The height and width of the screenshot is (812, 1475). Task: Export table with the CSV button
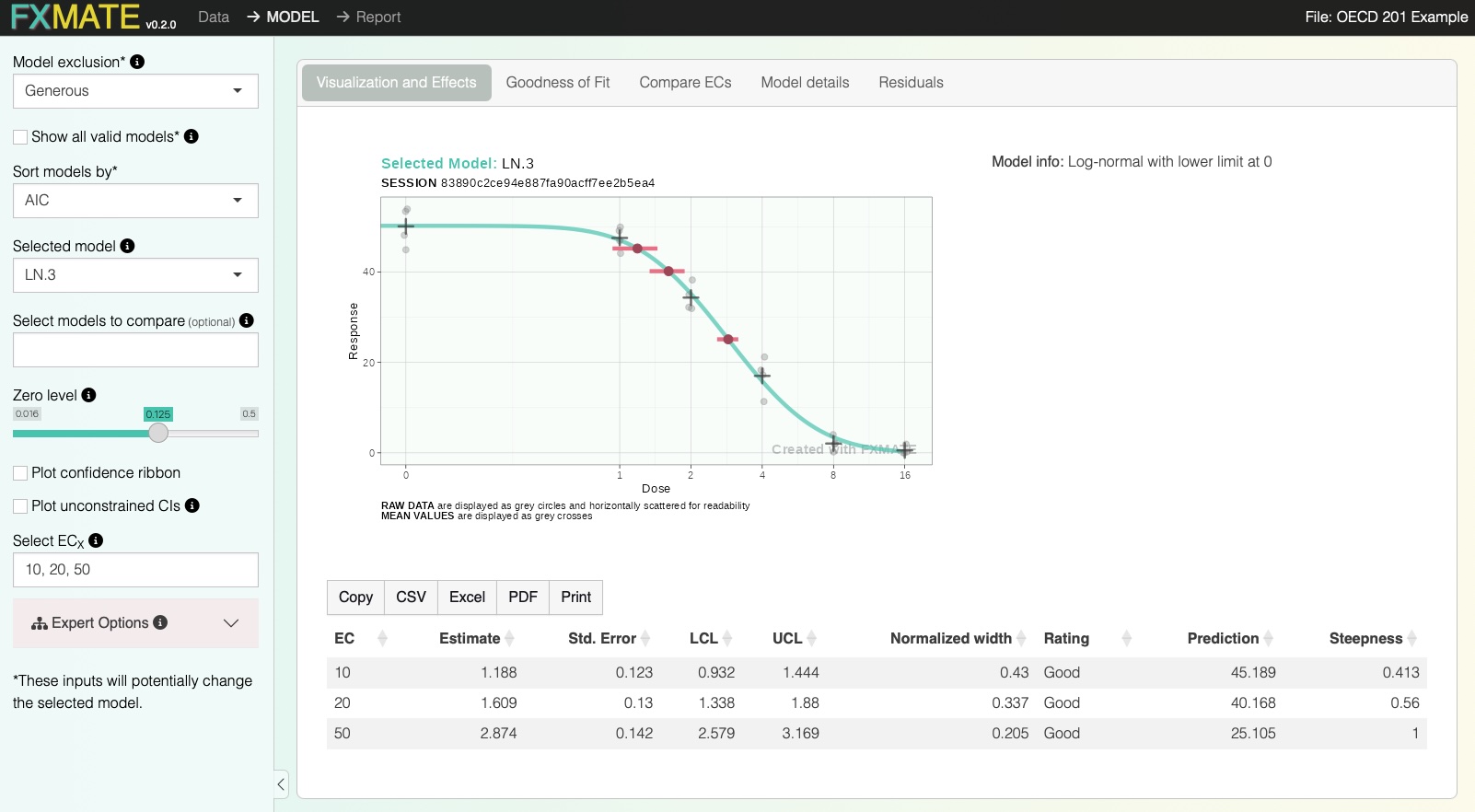(411, 597)
